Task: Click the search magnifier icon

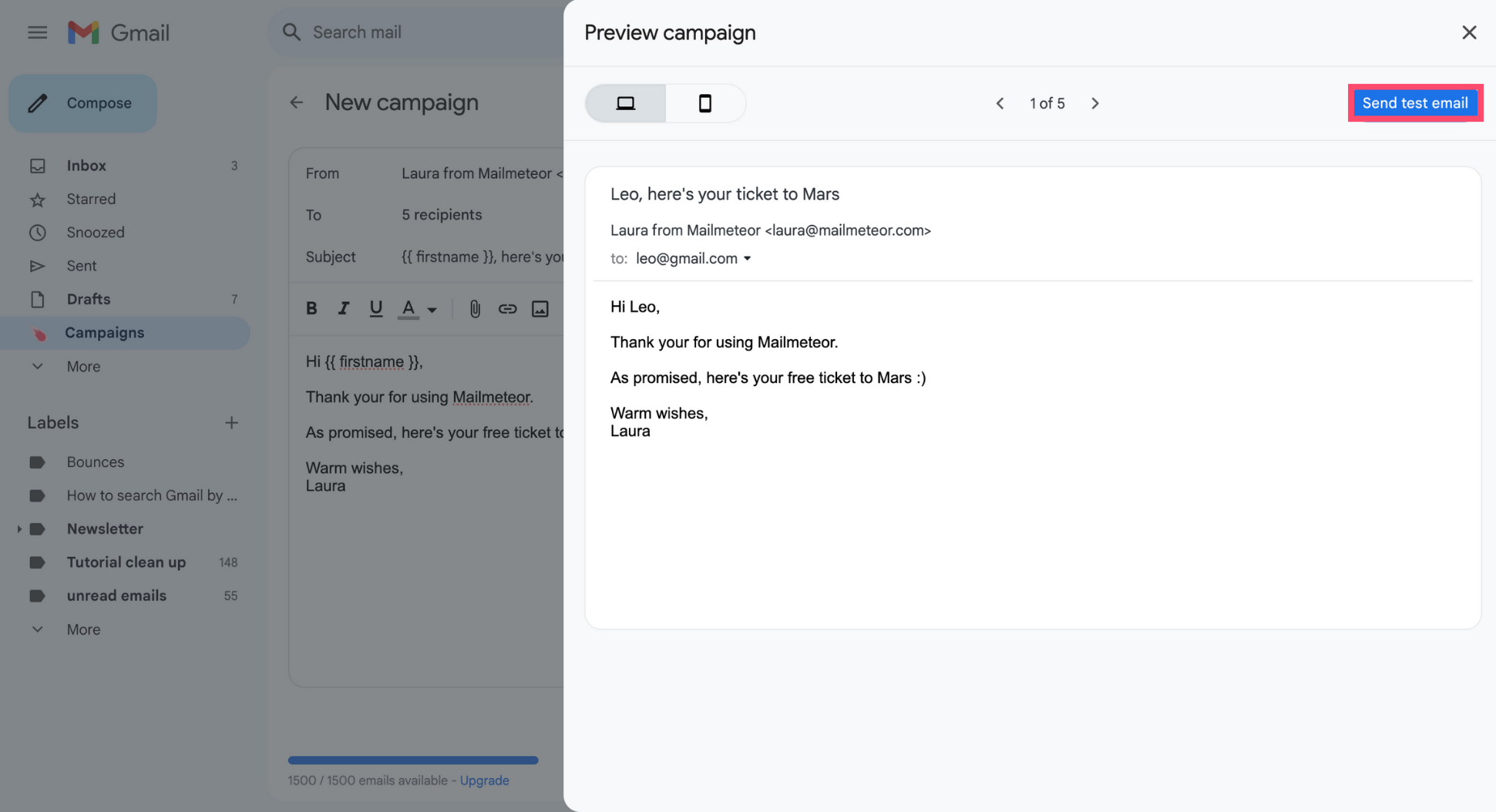Action: 291,32
